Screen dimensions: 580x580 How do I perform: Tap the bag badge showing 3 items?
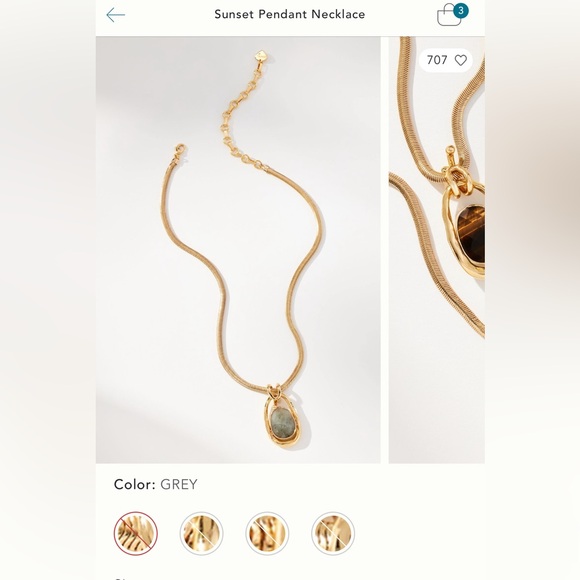tap(461, 11)
